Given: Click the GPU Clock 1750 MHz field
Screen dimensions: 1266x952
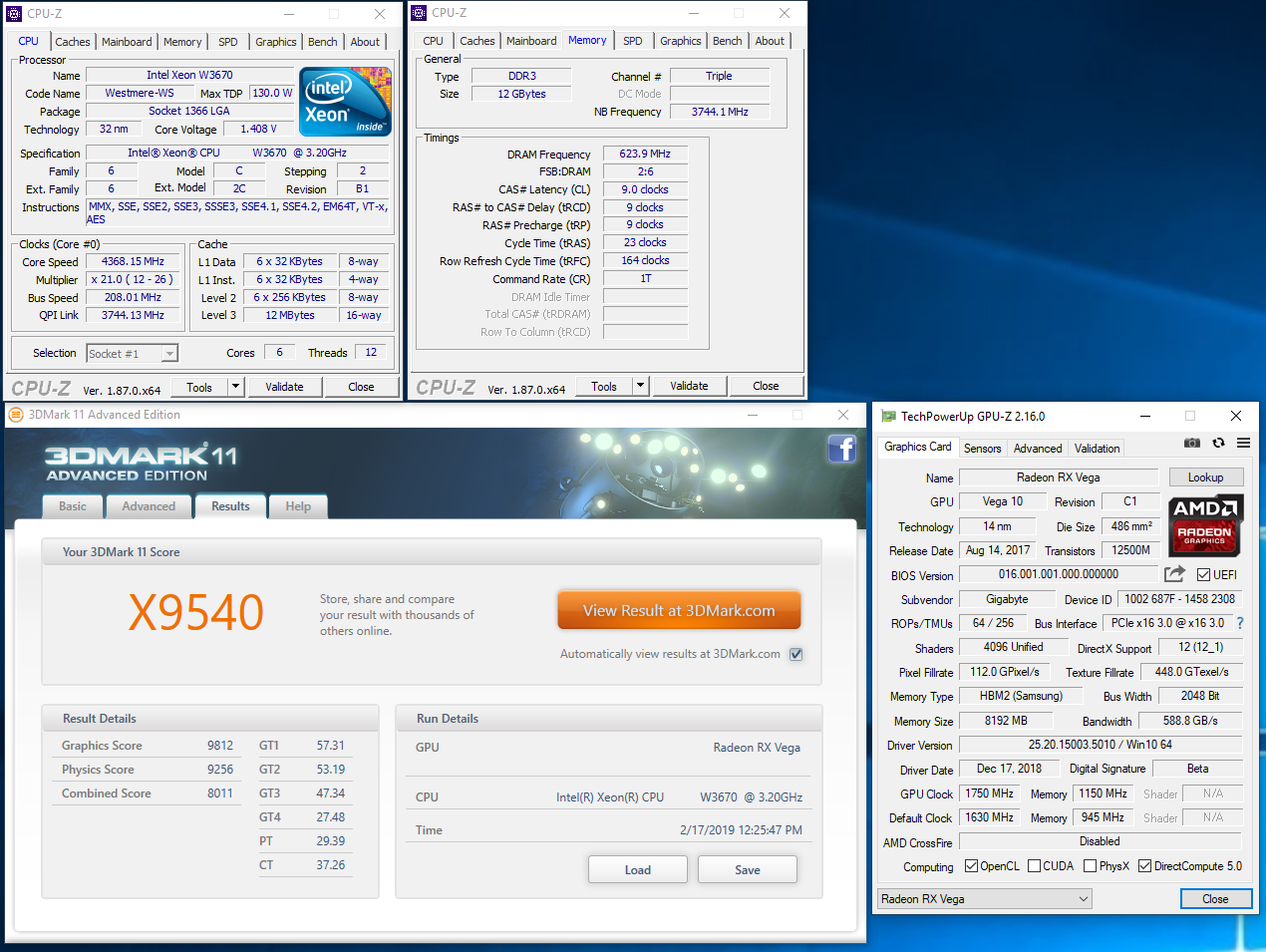Looking at the screenshot, I should tap(989, 793).
